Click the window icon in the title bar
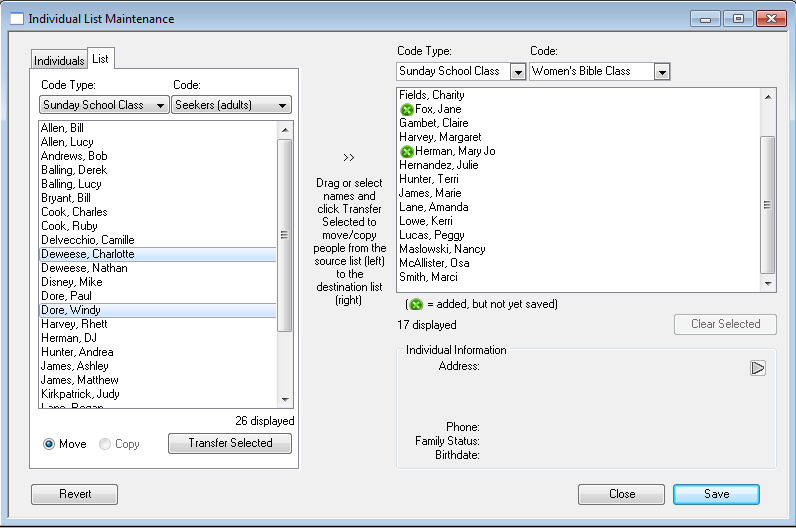Viewport: 796px width, 528px height. coord(16,19)
